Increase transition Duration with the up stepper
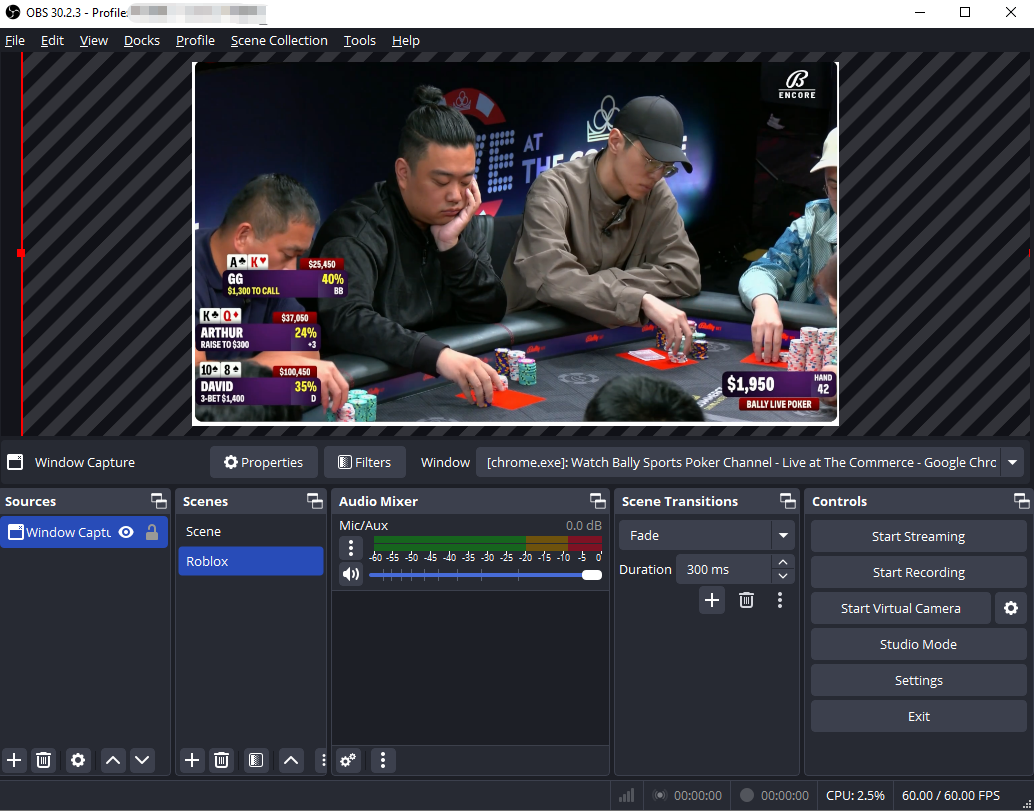 point(783,562)
